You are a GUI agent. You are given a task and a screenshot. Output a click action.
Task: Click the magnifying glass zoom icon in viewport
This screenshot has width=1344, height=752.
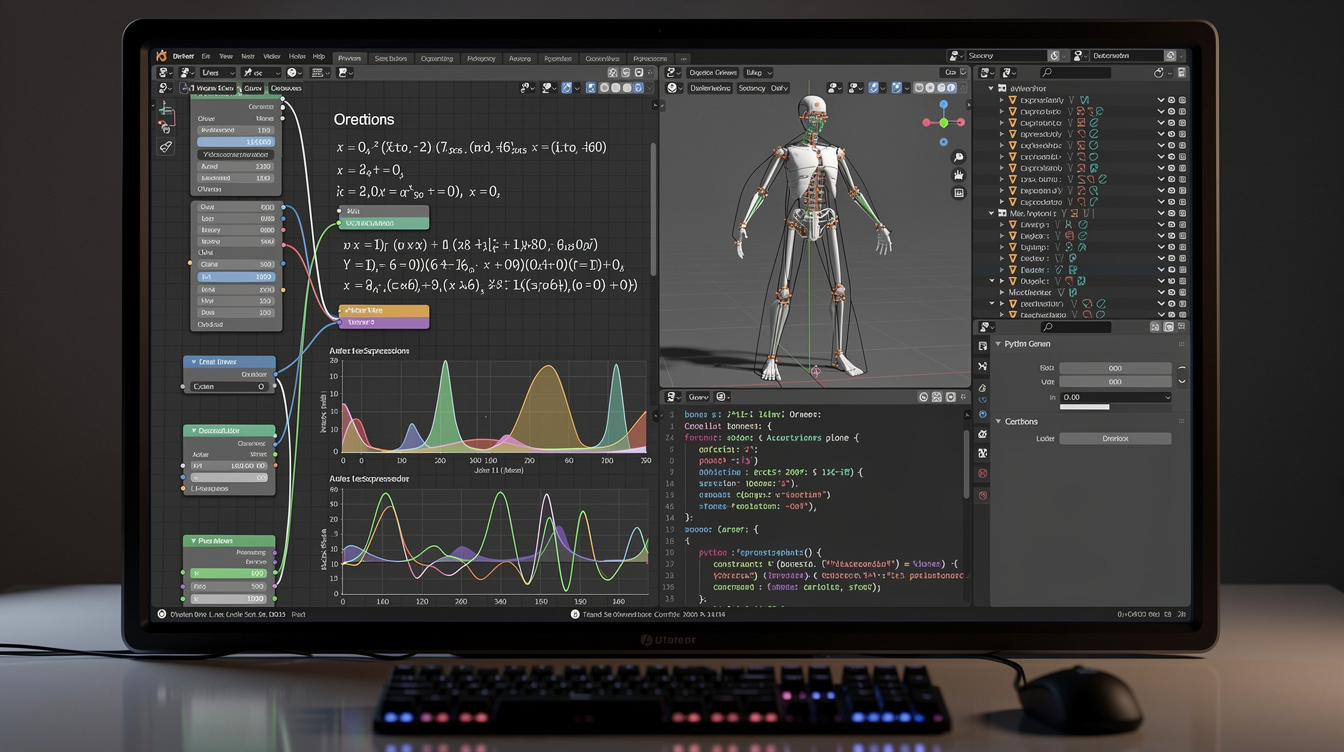pyautogui.click(x=958, y=157)
